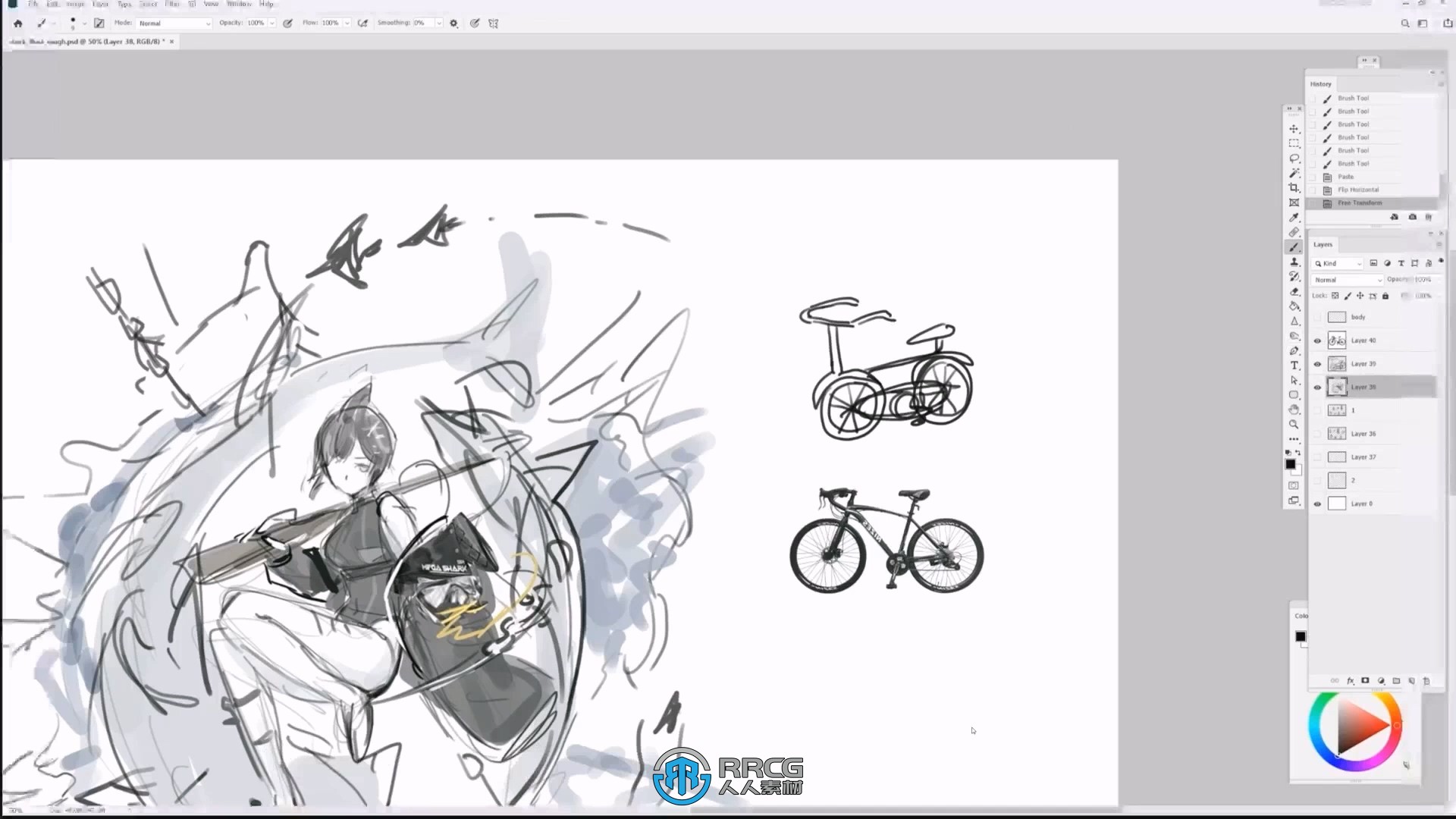The width and height of the screenshot is (1456, 819).
Task: Open layer filter Kind dropdown
Action: click(1338, 263)
